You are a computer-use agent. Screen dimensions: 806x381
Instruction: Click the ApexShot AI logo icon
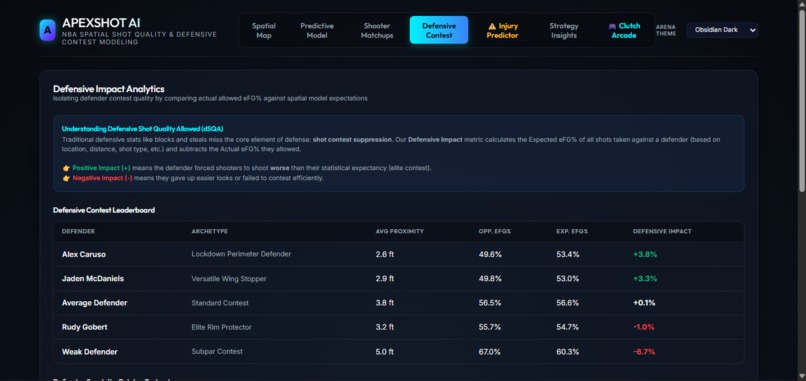(47, 30)
